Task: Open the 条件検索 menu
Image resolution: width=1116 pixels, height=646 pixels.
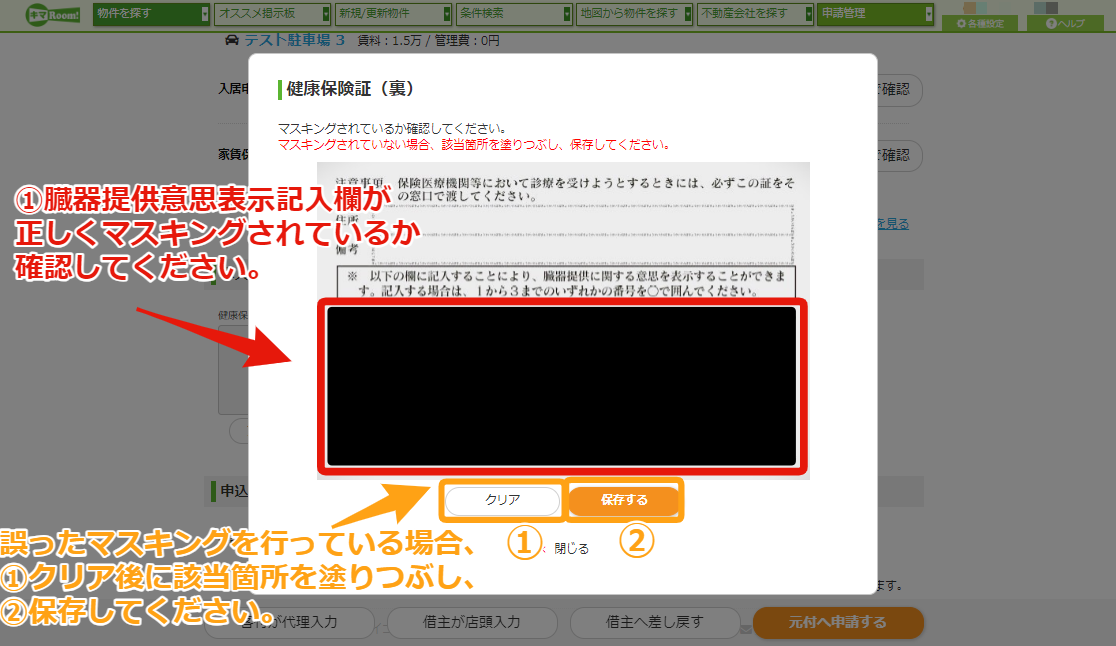Action: point(514,14)
